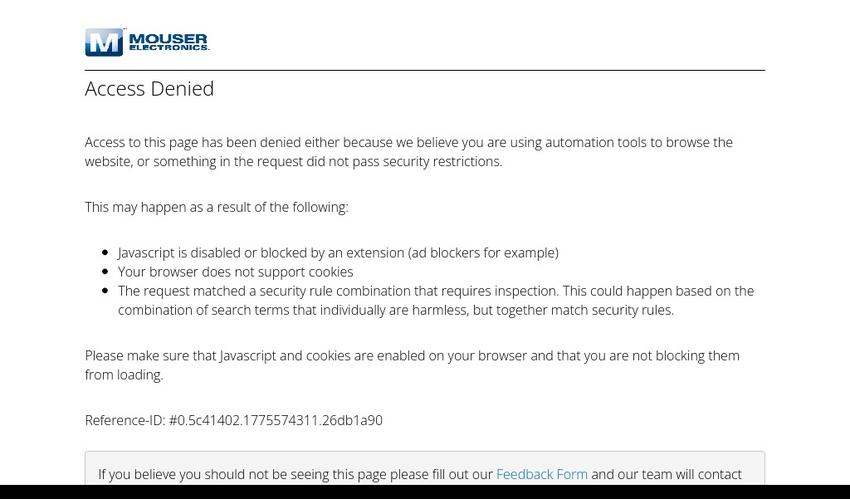
Task: Click the Mouser Electronics logo
Action: (147, 42)
